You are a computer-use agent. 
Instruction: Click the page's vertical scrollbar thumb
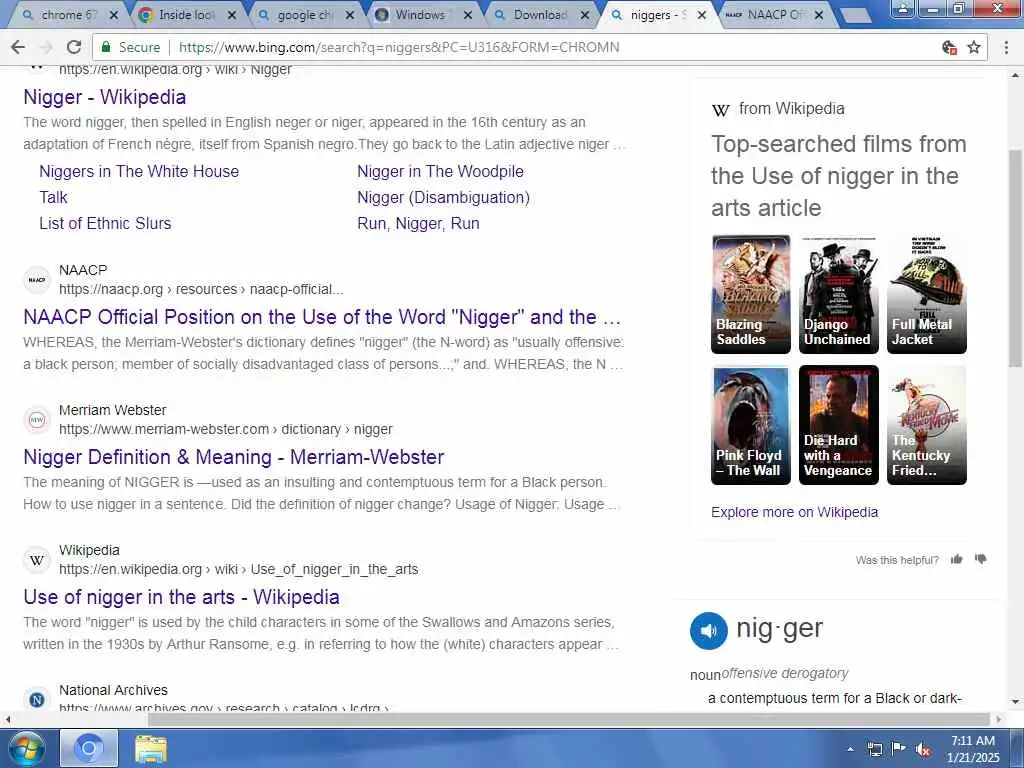[x=1016, y=258]
